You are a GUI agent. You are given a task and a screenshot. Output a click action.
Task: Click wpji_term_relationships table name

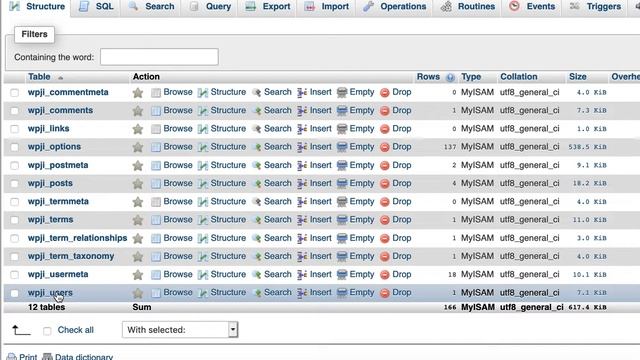coord(78,238)
